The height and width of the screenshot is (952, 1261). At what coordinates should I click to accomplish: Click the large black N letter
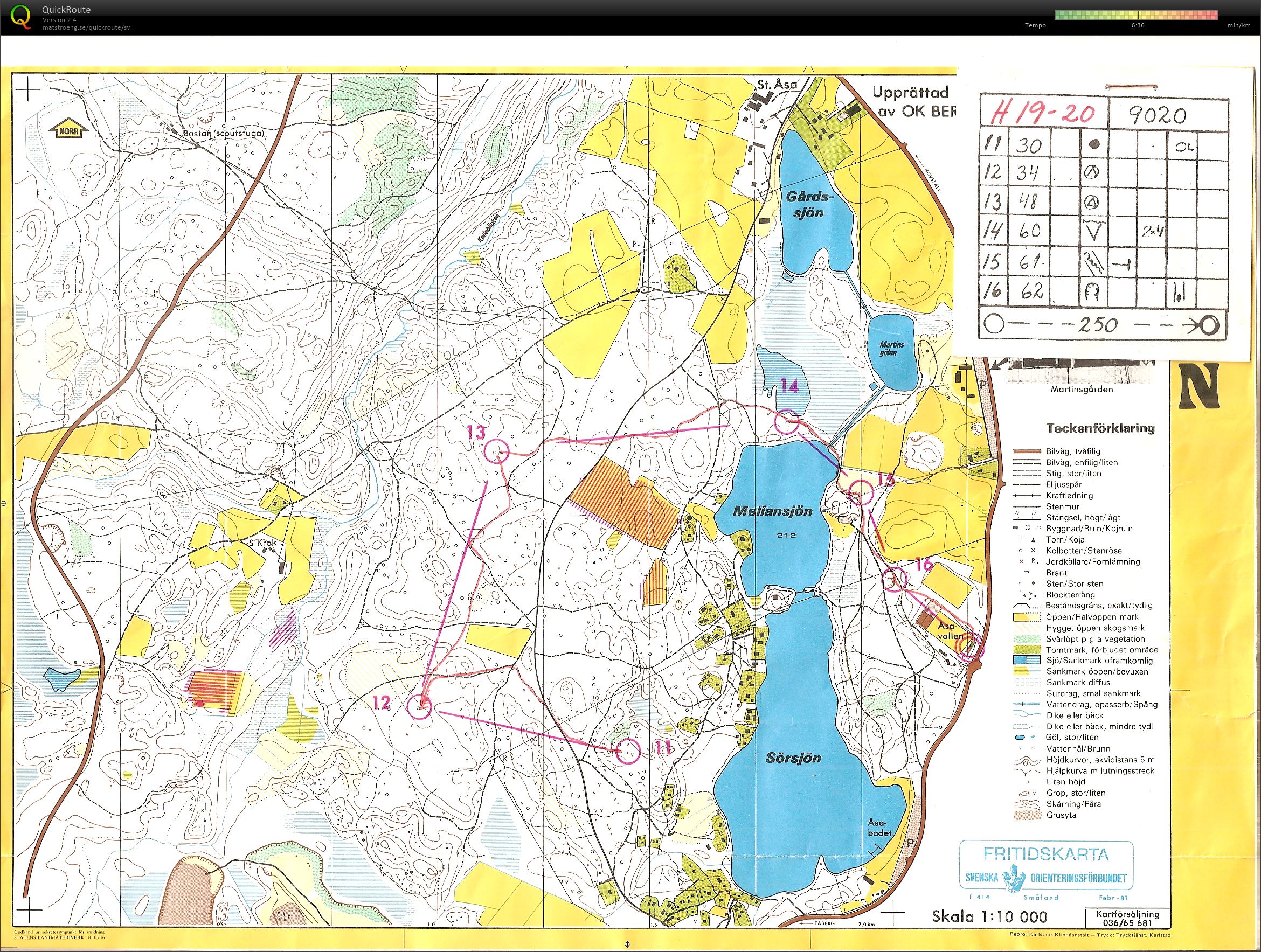[x=1198, y=386]
